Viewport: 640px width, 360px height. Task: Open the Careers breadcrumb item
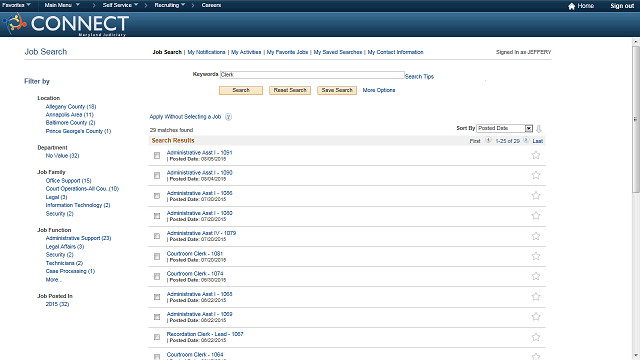tap(211, 5)
